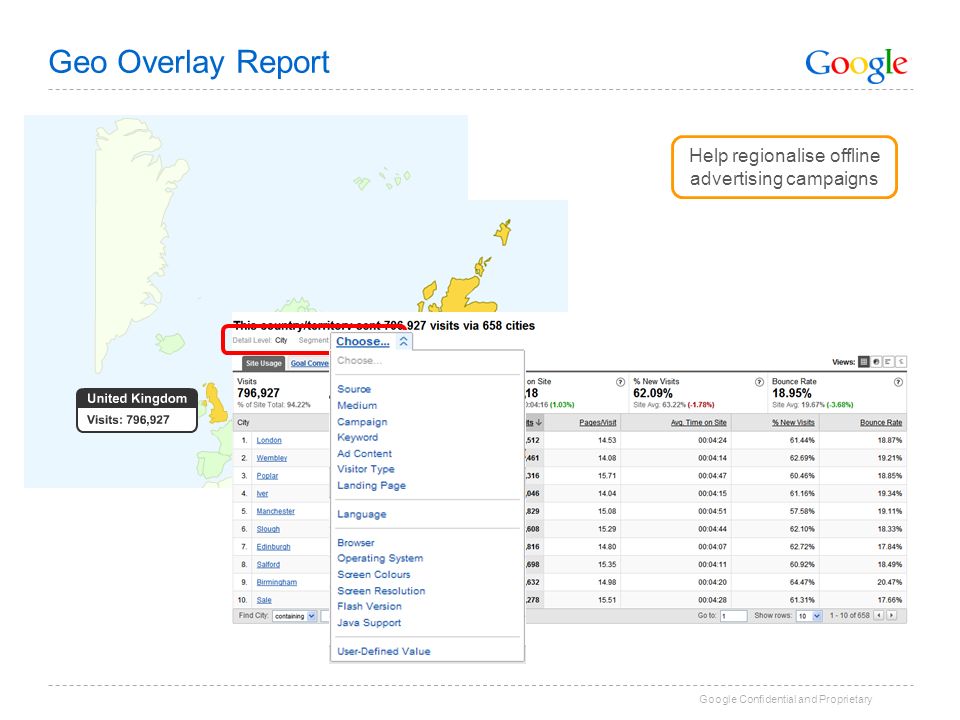Switch to the comparison view icon
The width and height of the screenshot is (960, 720).
(901, 362)
